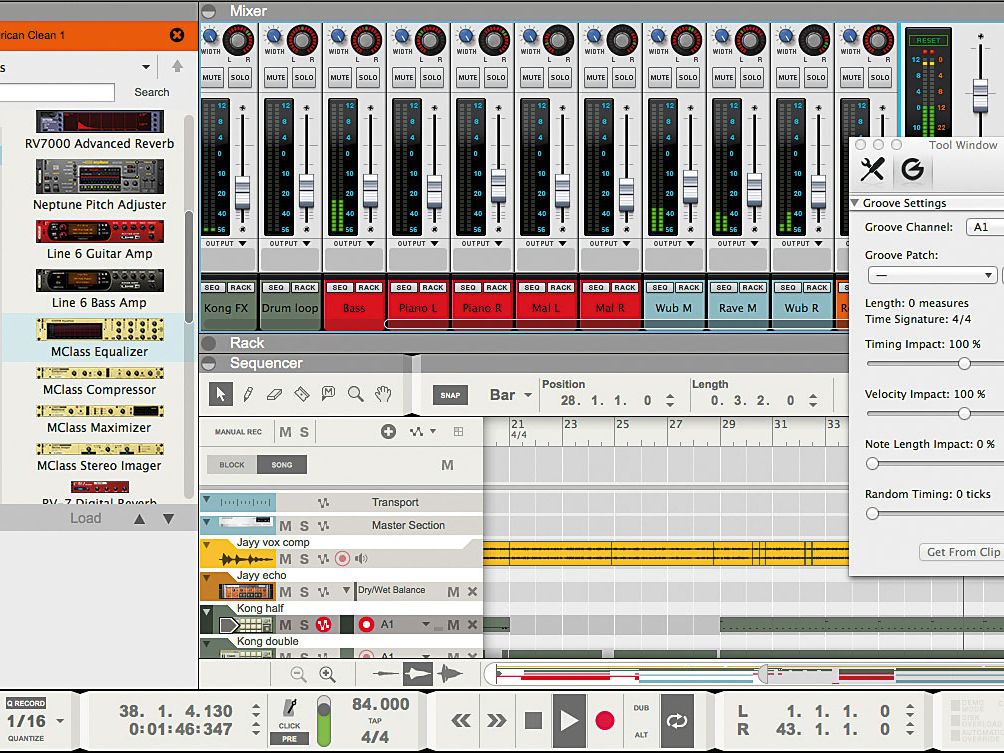The height and width of the screenshot is (753, 1004).
Task: Select the RV7000 Advanced Reverb device thumbnail
Action: tap(100, 122)
